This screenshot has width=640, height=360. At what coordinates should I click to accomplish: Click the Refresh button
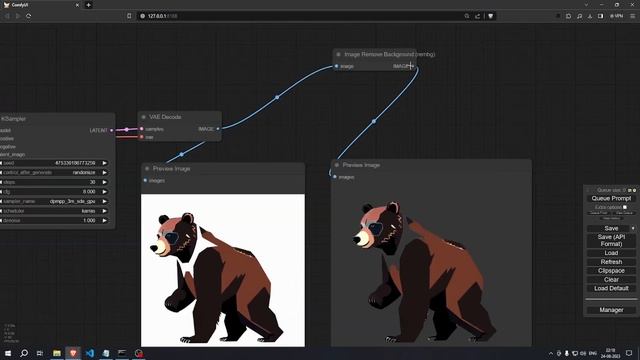point(611,262)
